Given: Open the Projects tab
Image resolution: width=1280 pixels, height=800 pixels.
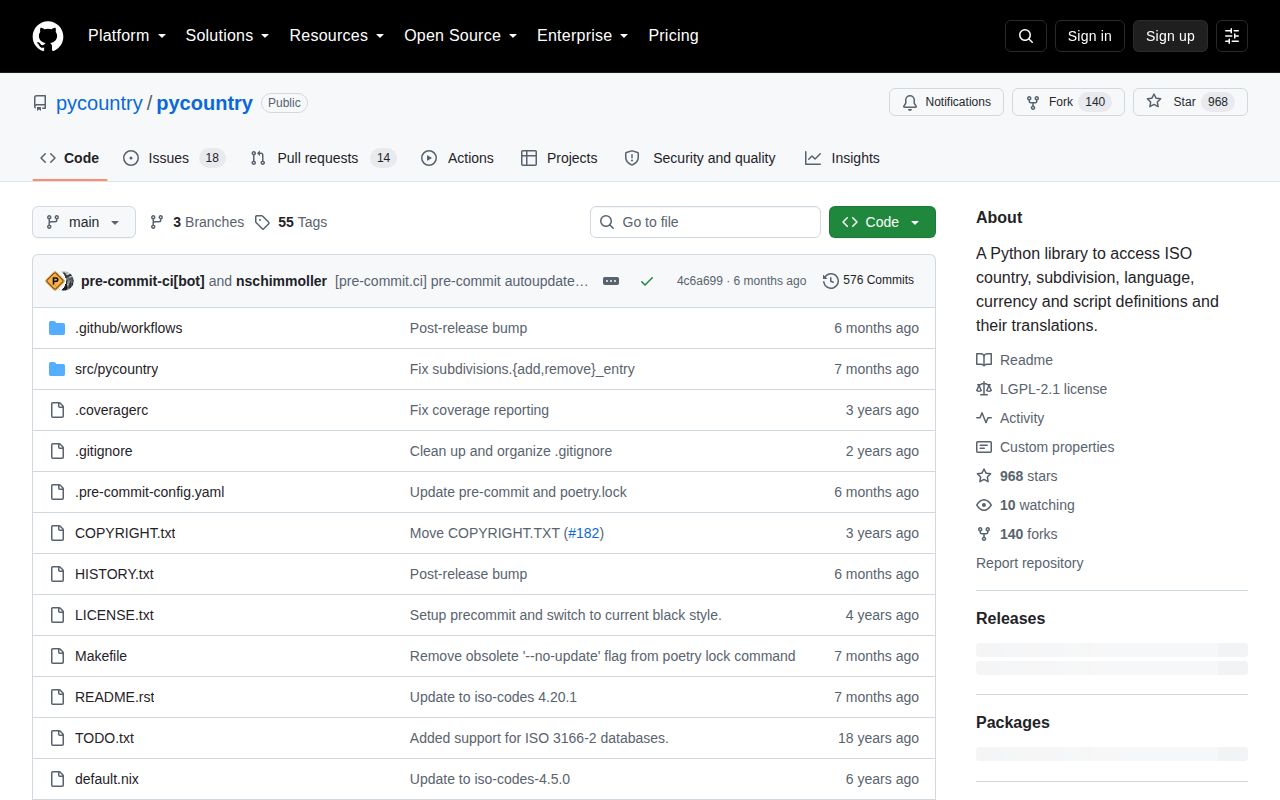Looking at the screenshot, I should pos(559,158).
